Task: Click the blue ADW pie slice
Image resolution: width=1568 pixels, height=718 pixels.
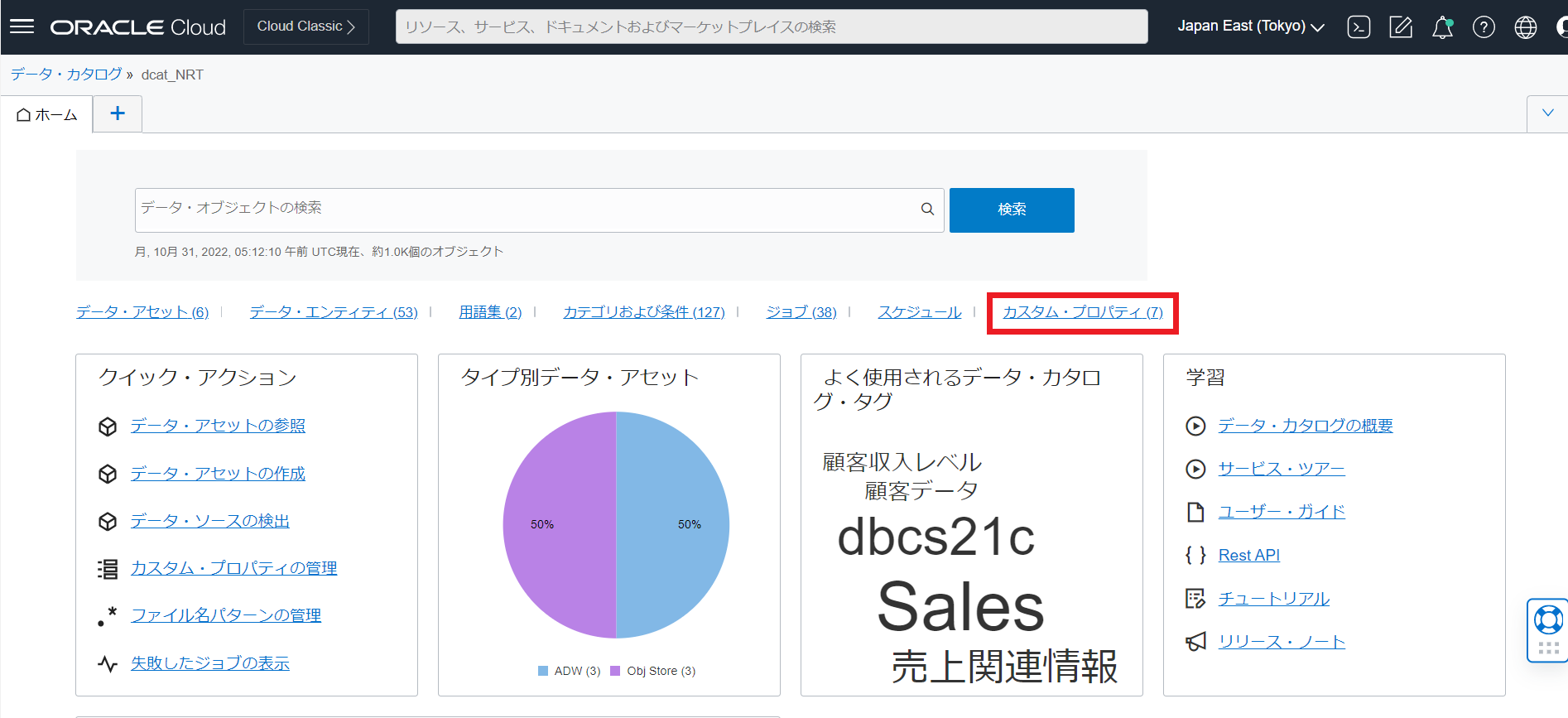Action: (x=672, y=525)
